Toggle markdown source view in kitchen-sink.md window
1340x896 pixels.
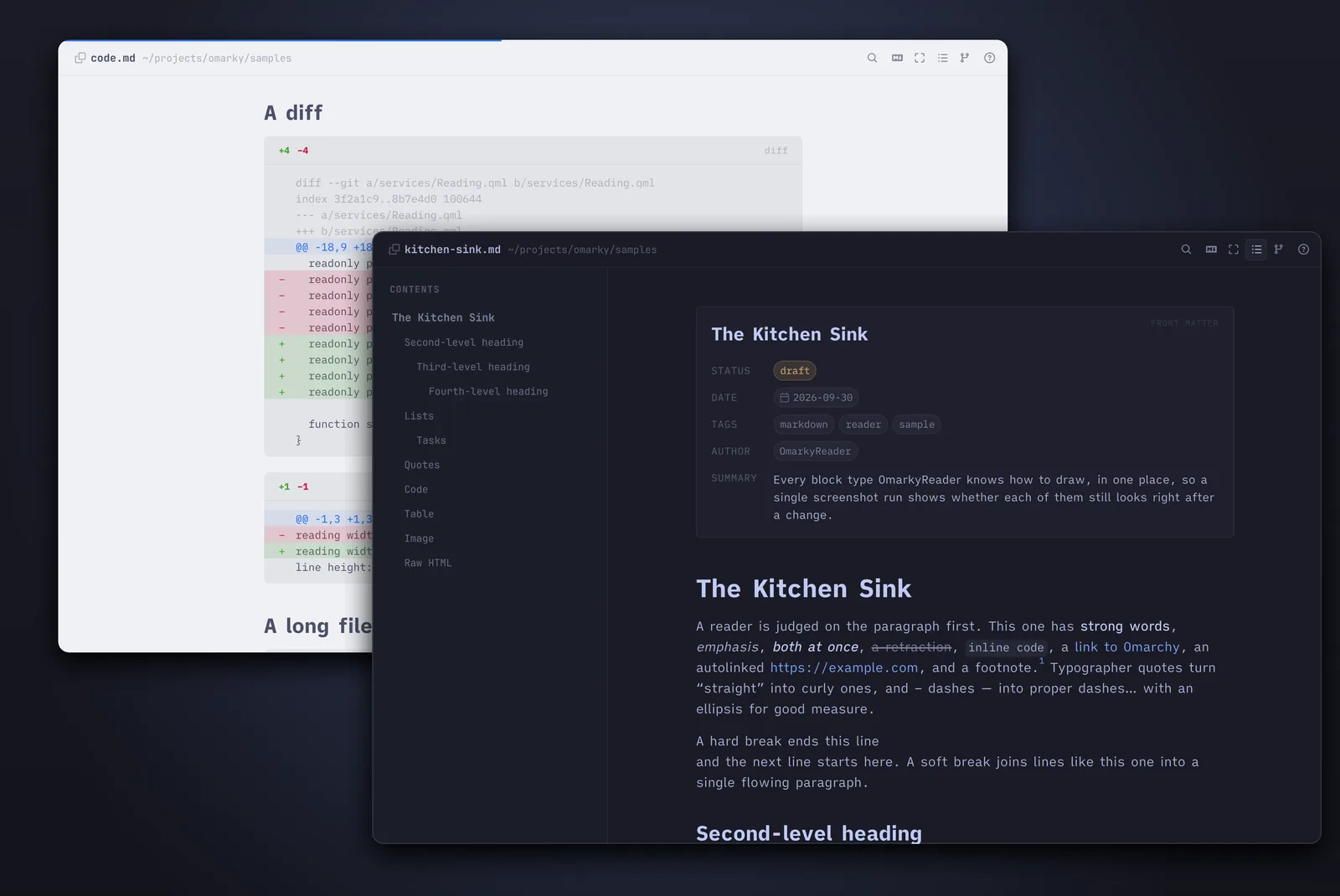(1211, 250)
